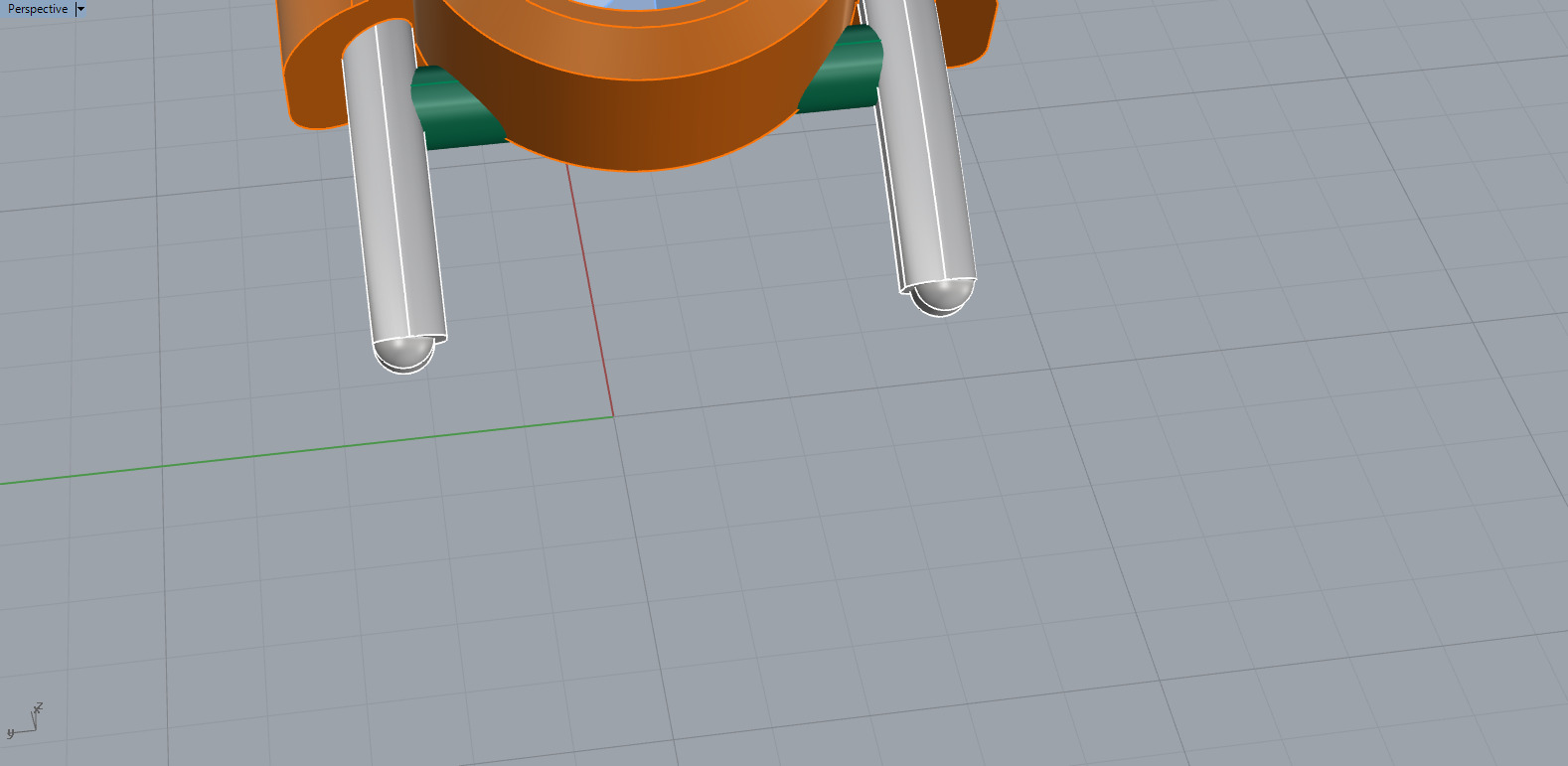Expand the Perspective viewport dropdown arrow
This screenshot has width=1568, height=766.
[81, 9]
